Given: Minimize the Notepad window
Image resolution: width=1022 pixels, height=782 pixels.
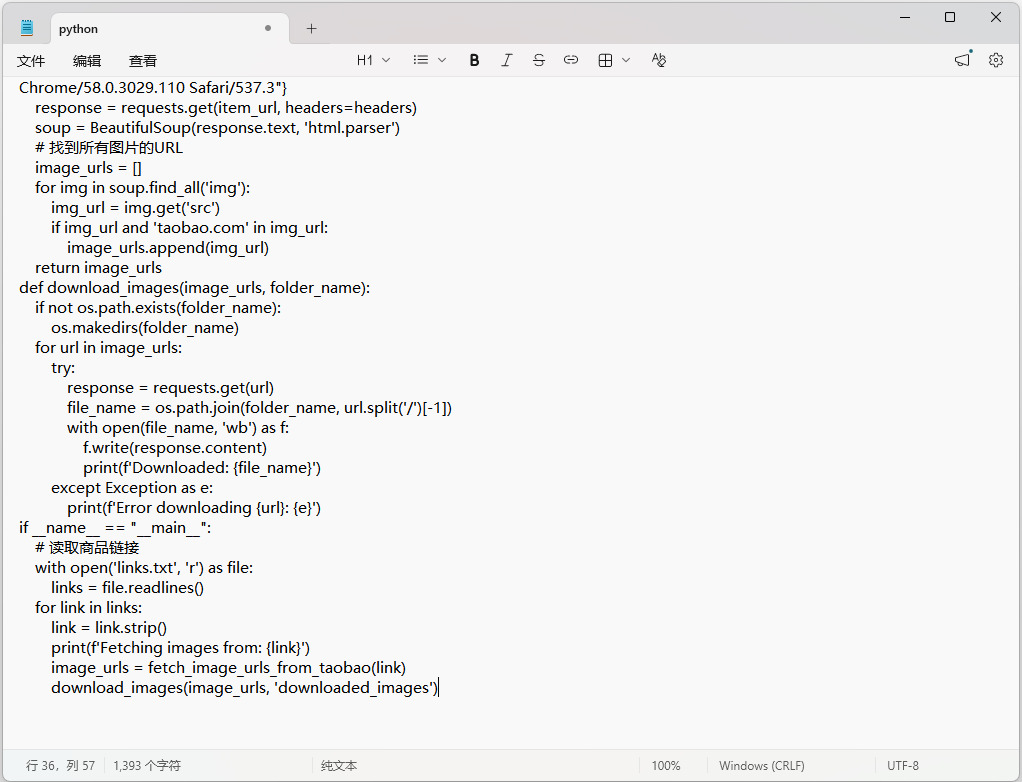Looking at the screenshot, I should pos(905,18).
